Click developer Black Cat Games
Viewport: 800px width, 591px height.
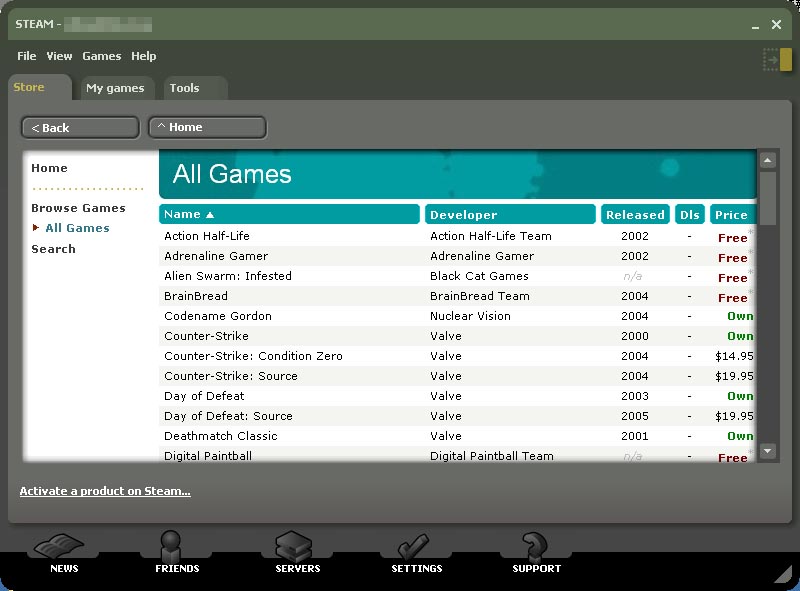479,276
